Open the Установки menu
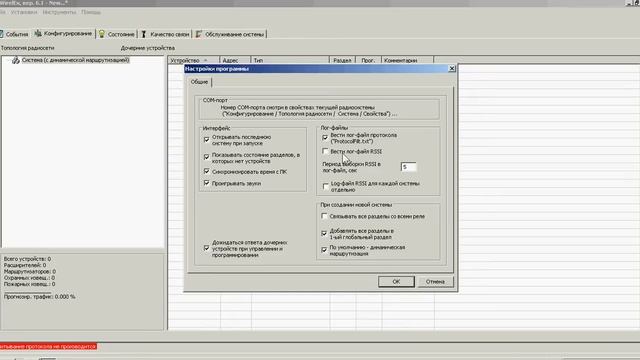The image size is (640, 360). point(24,12)
